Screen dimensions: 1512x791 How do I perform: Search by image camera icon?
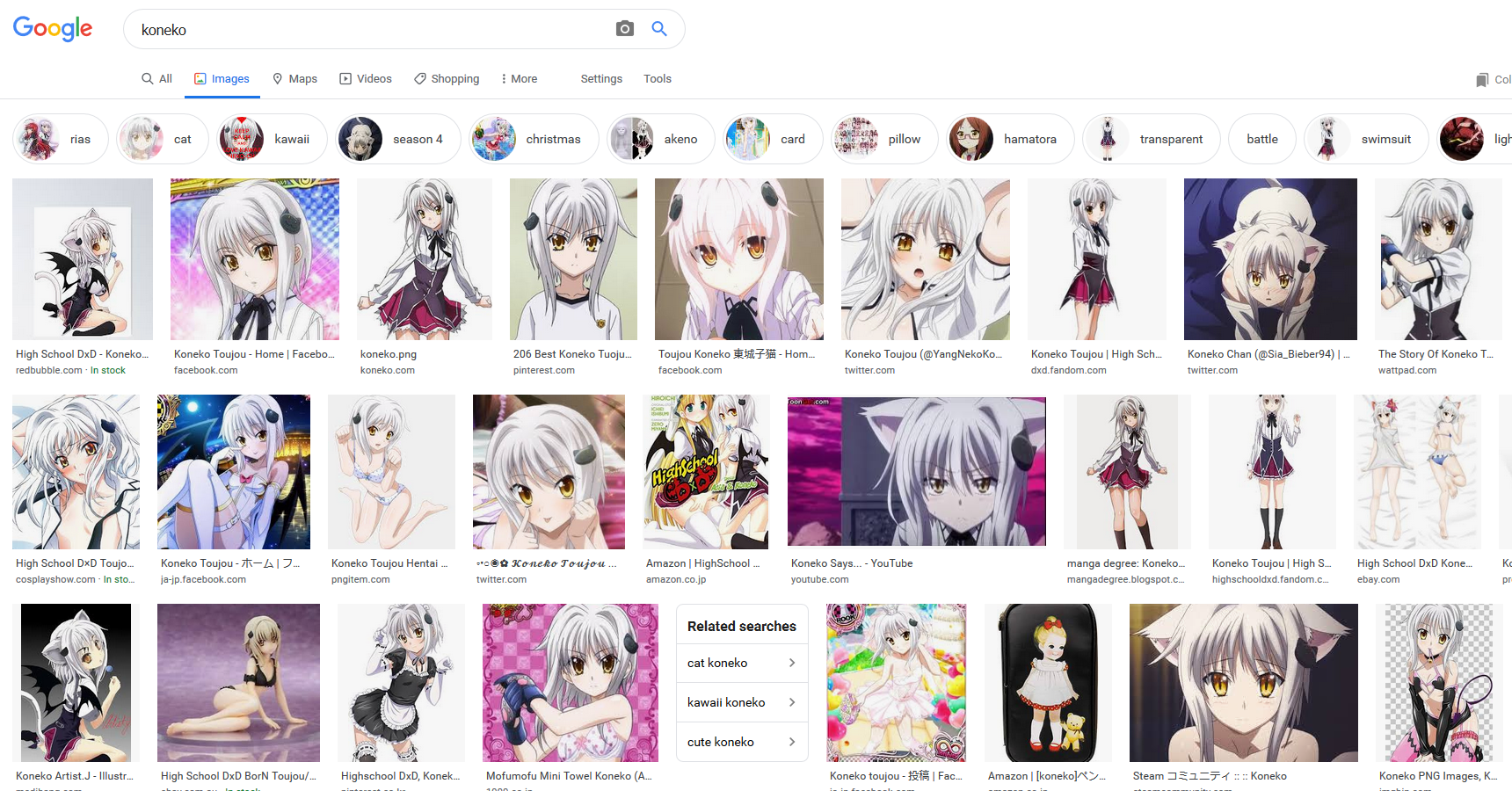click(625, 29)
